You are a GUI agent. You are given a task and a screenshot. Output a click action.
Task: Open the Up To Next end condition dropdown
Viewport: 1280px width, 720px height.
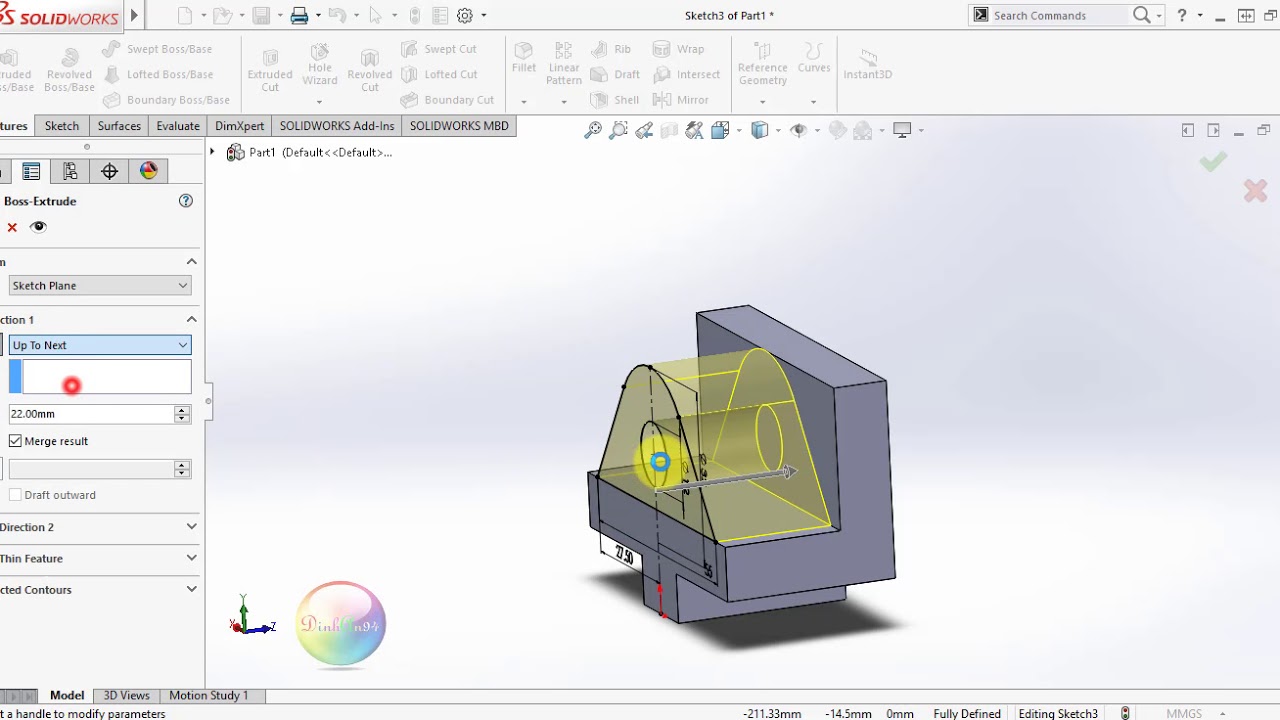[x=99, y=345]
